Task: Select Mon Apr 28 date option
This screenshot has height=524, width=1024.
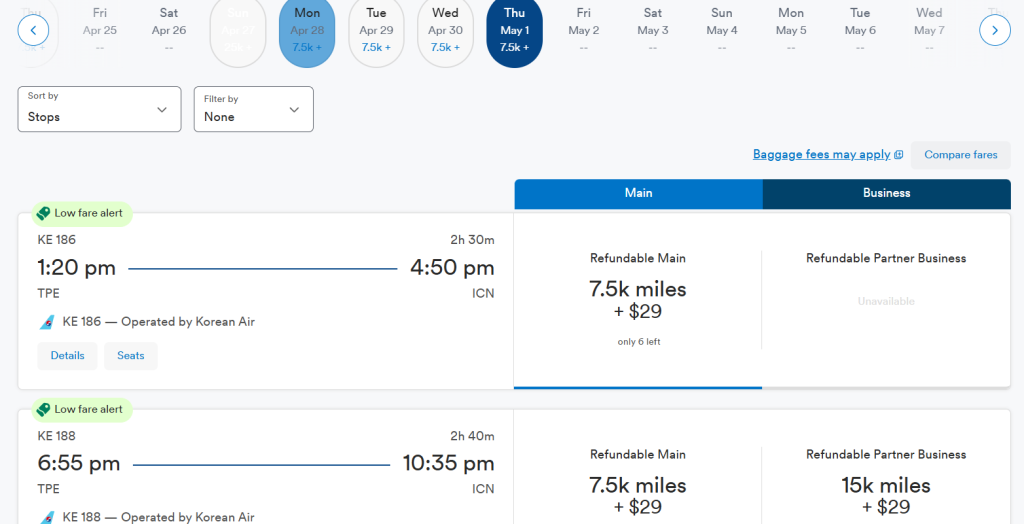Action: pos(307,32)
